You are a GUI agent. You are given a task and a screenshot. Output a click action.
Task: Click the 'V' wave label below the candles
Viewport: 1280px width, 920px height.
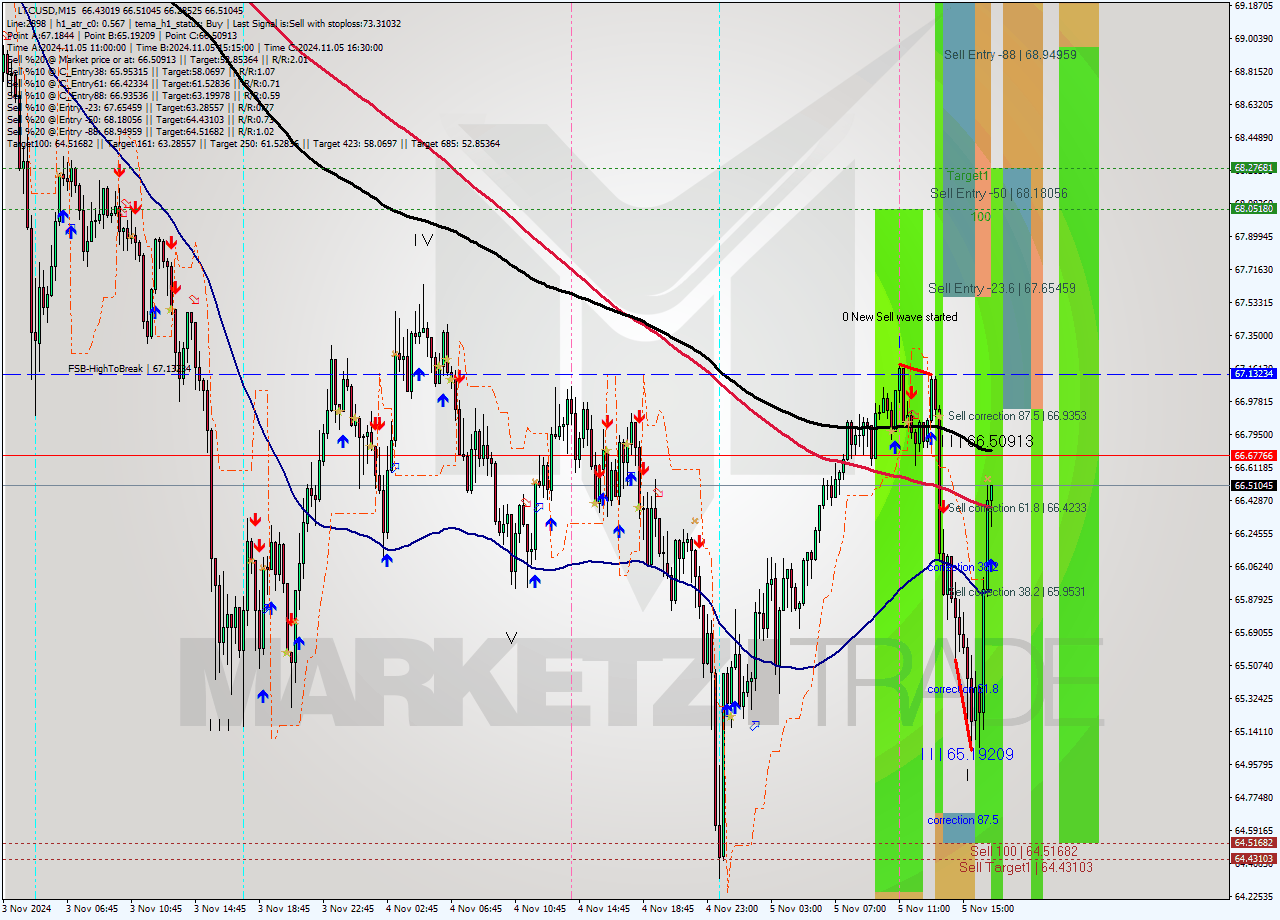[x=511, y=637]
